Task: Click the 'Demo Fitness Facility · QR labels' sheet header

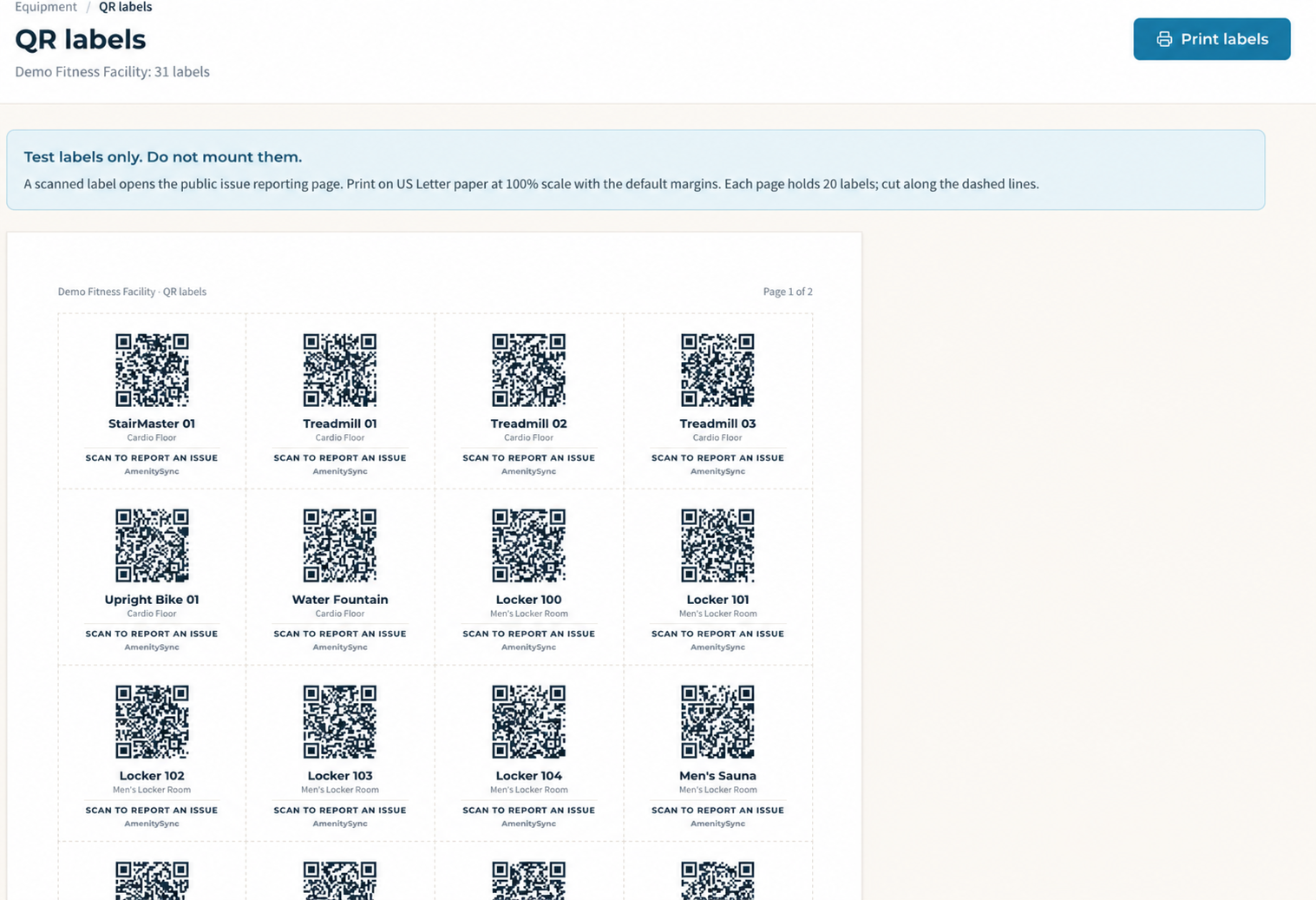Action: [x=132, y=292]
